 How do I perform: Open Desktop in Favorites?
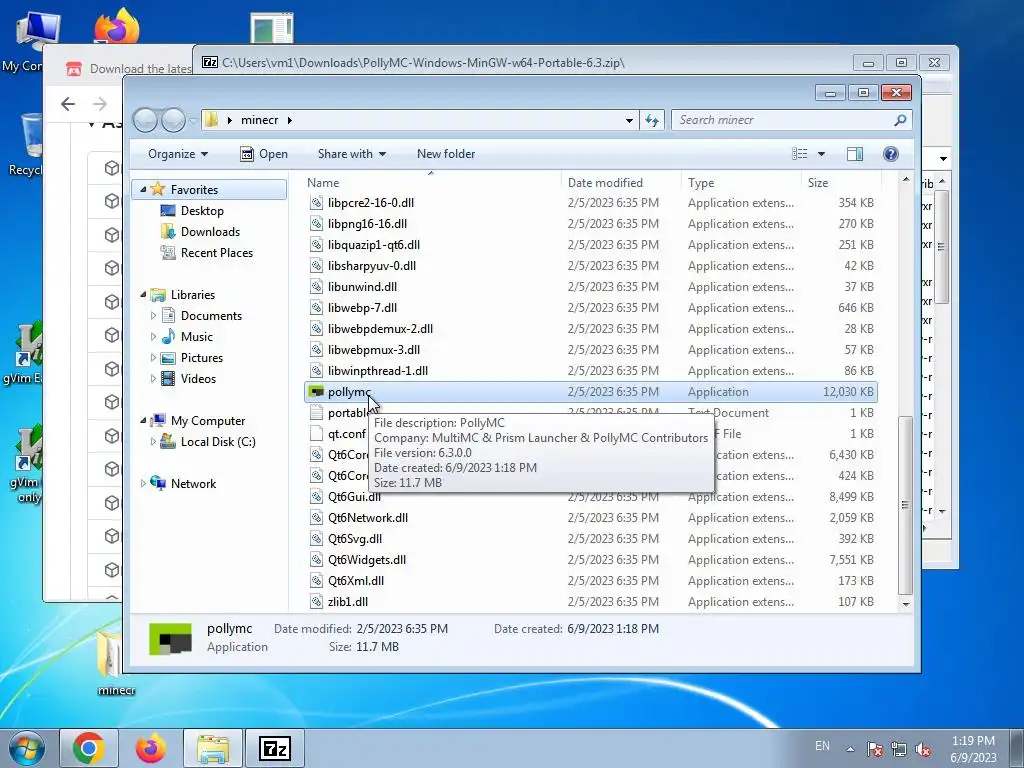(202, 211)
